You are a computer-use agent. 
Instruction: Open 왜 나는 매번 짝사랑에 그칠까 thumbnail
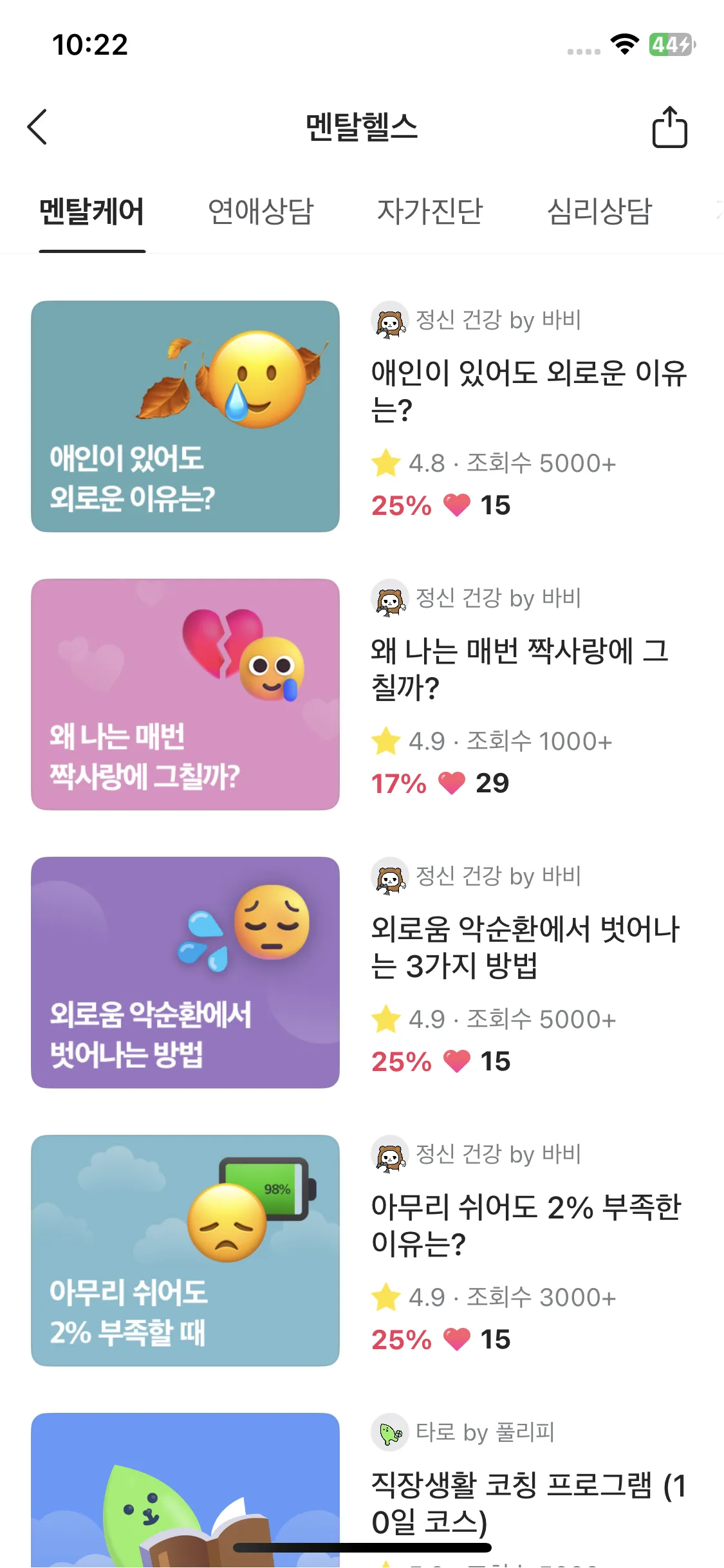coord(185,695)
